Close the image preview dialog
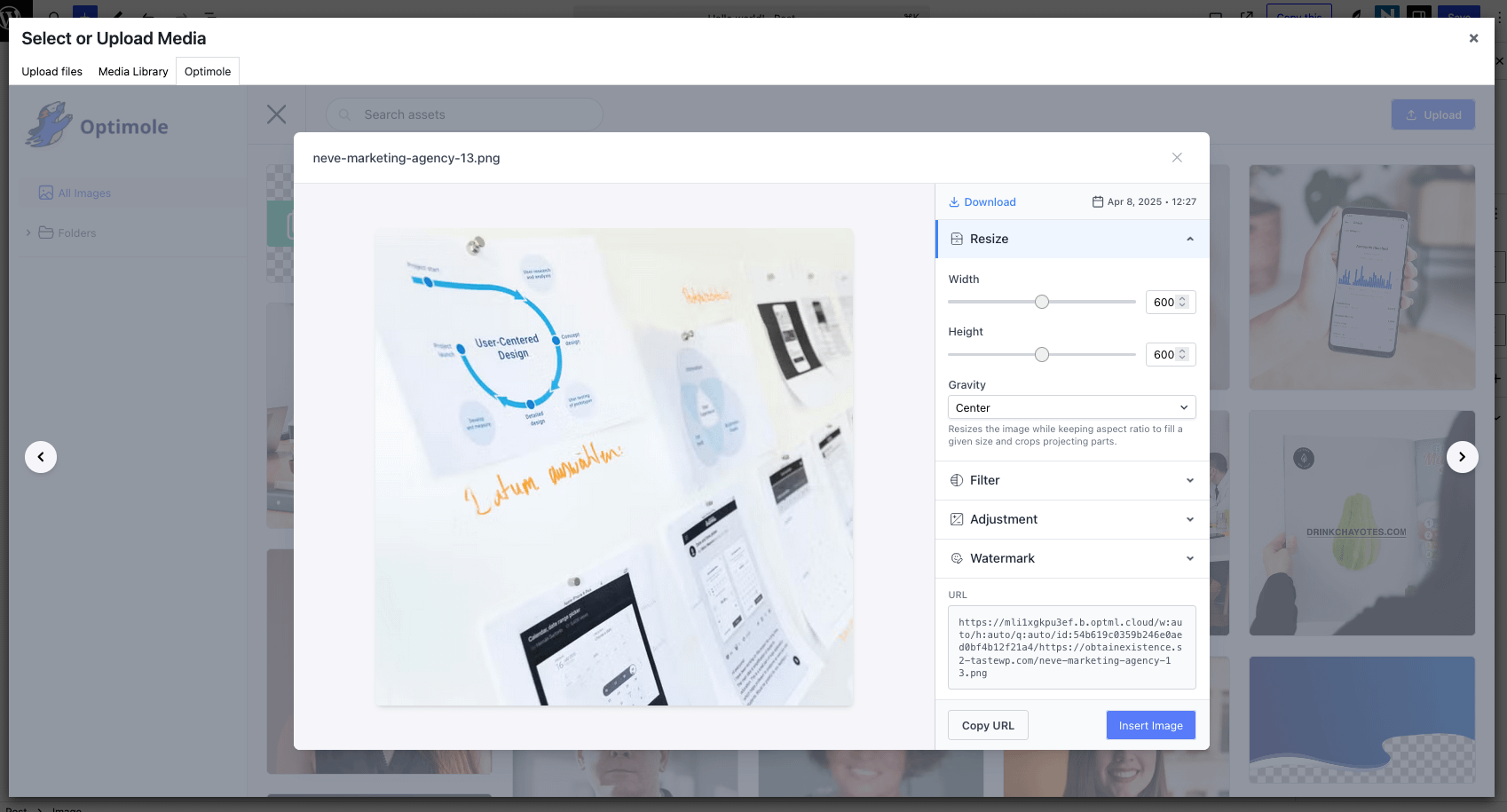The width and height of the screenshot is (1507, 812). 1177,158
